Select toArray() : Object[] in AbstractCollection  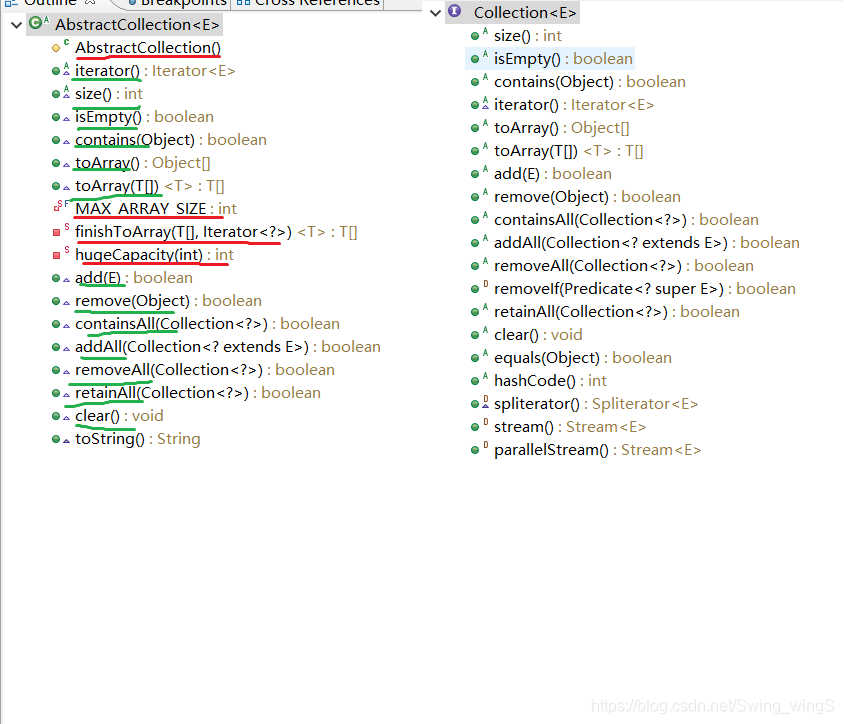point(143,163)
